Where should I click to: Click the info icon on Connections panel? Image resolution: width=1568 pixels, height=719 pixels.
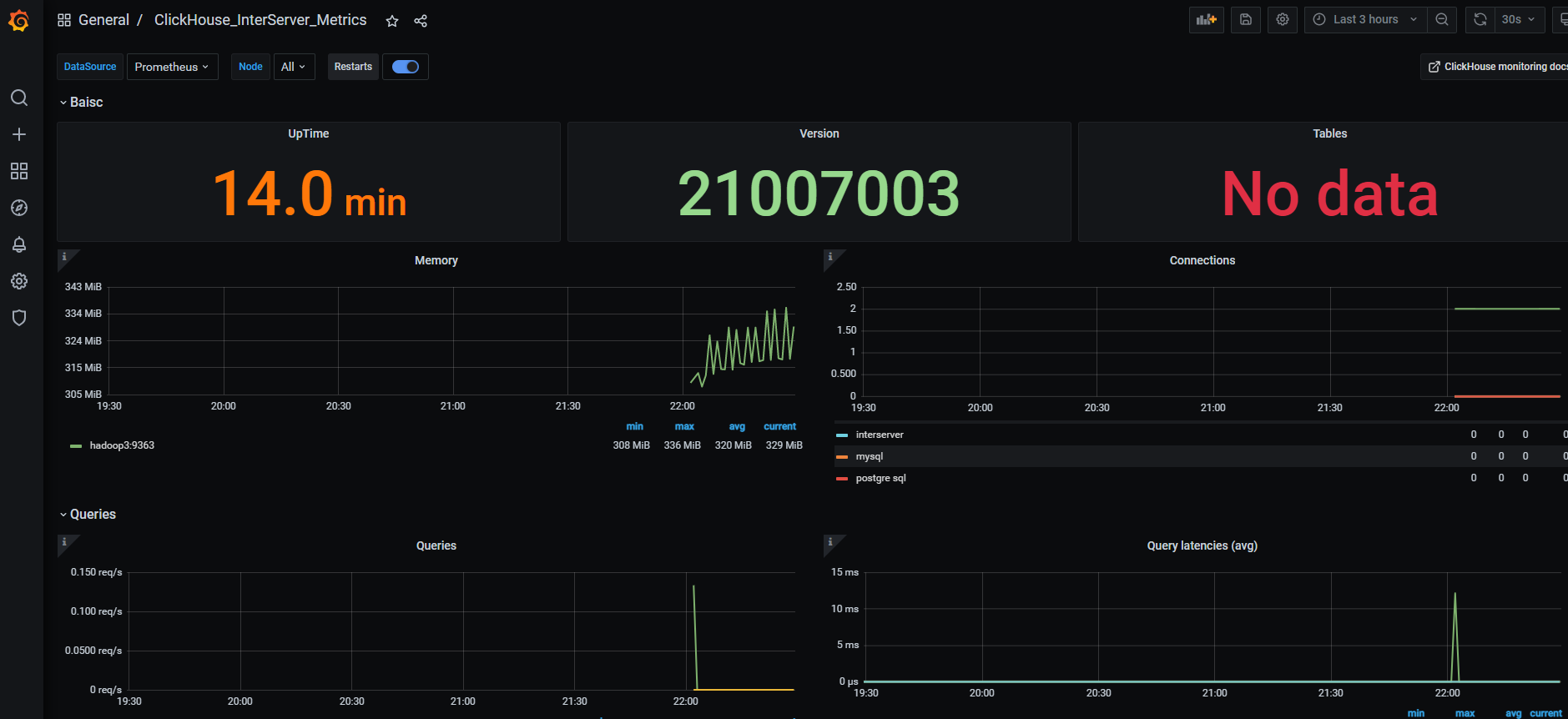pos(830,257)
